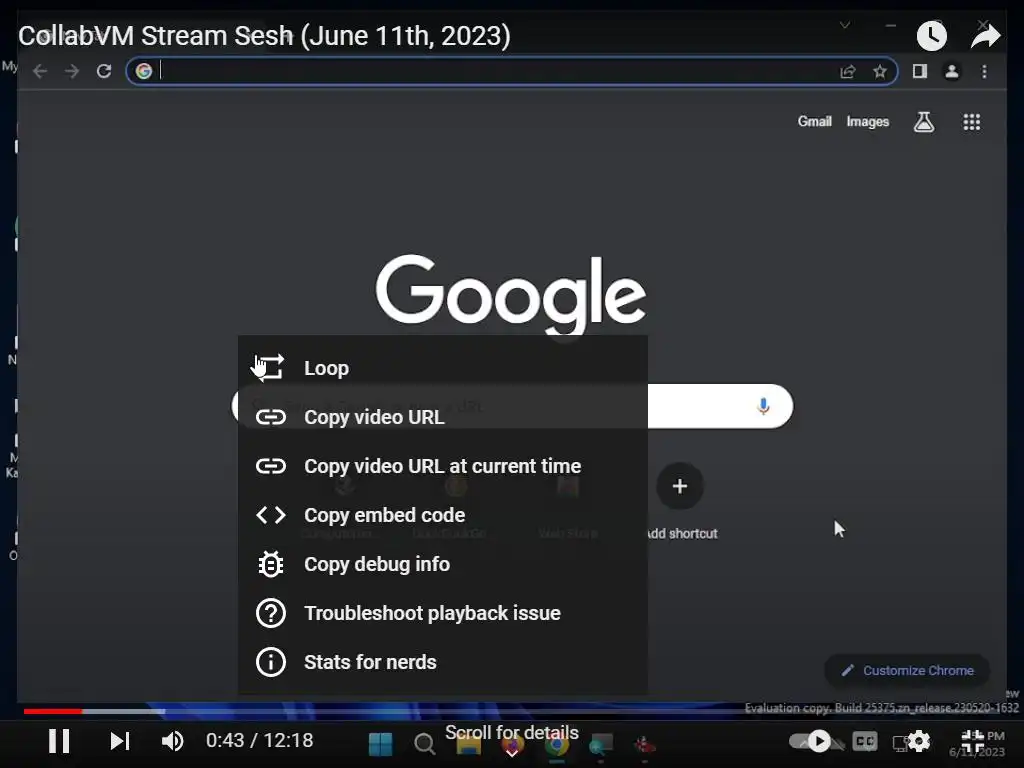Exit full screen mode
The height and width of the screenshot is (768, 1024).
(972, 741)
